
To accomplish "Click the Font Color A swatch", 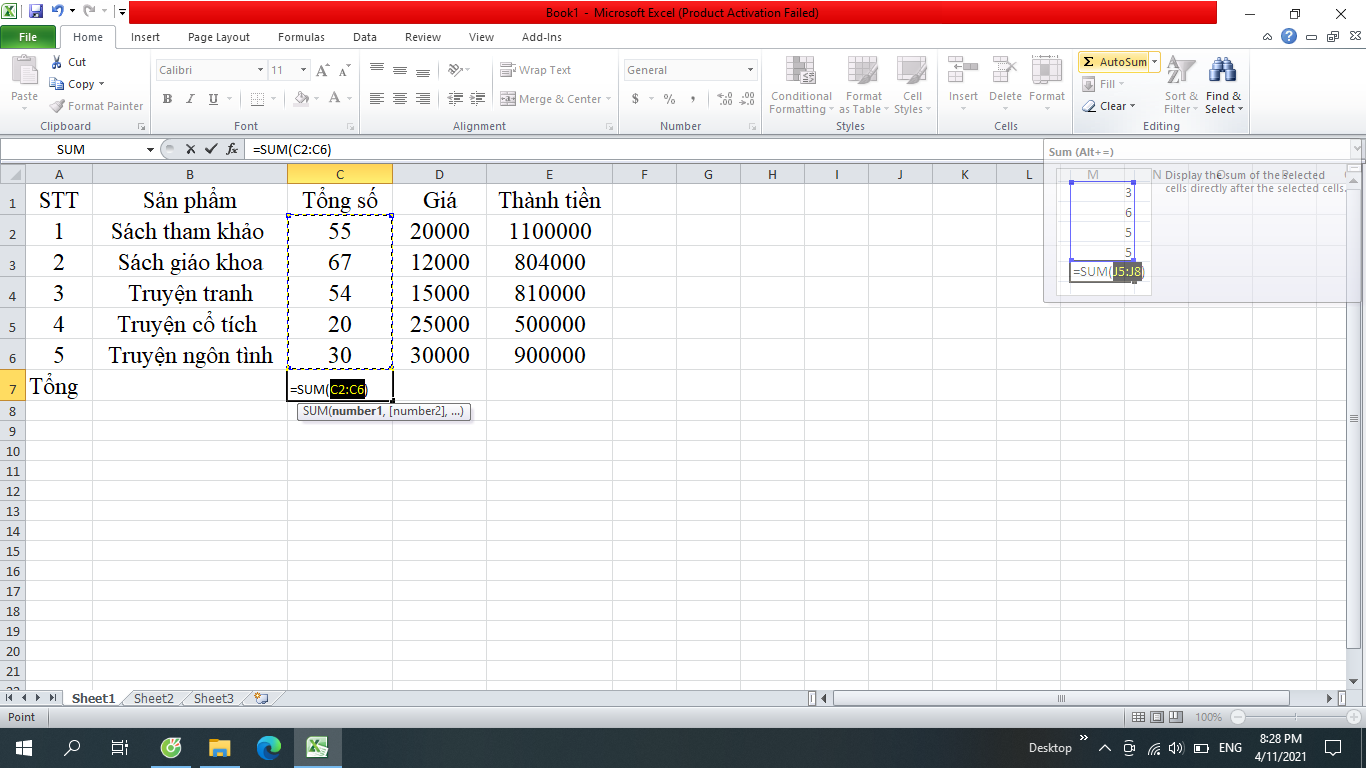I will (334, 99).
